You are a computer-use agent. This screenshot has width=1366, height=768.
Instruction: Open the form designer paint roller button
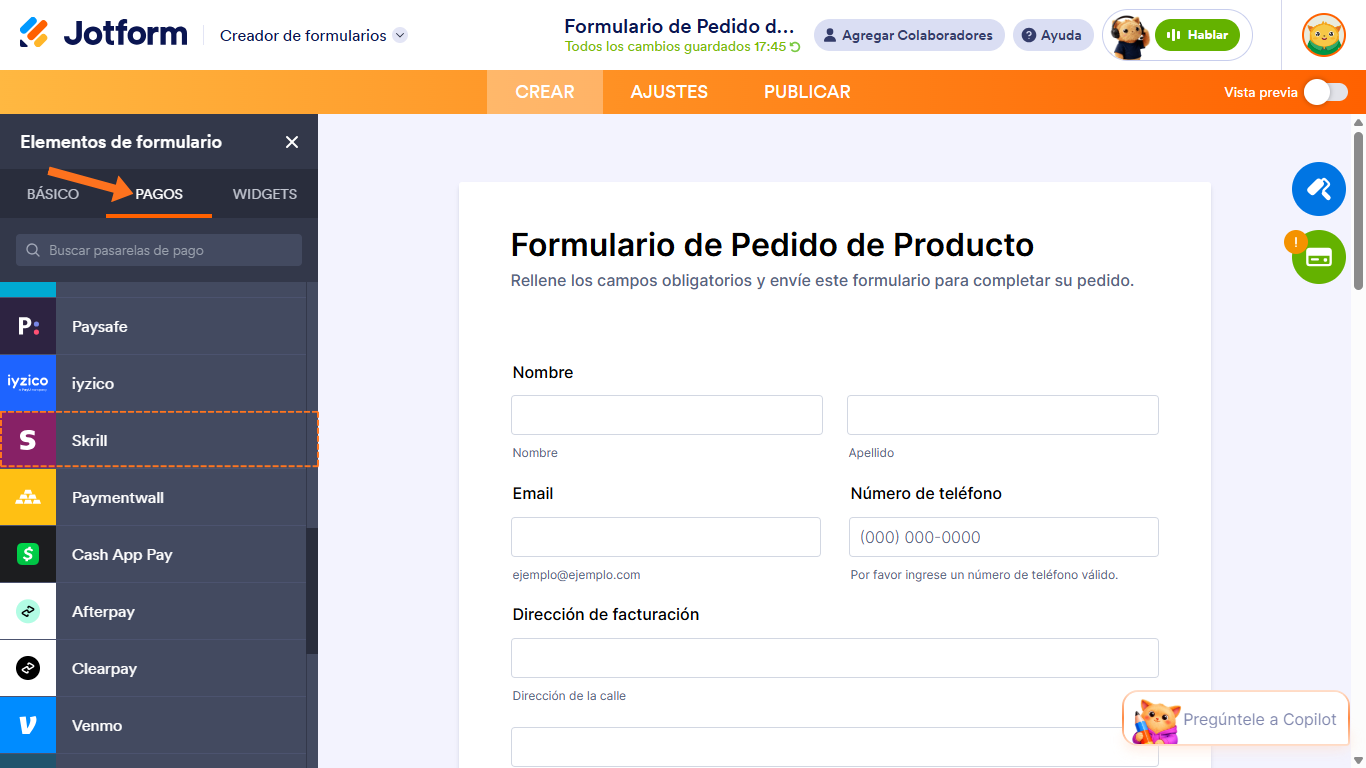(x=1319, y=189)
